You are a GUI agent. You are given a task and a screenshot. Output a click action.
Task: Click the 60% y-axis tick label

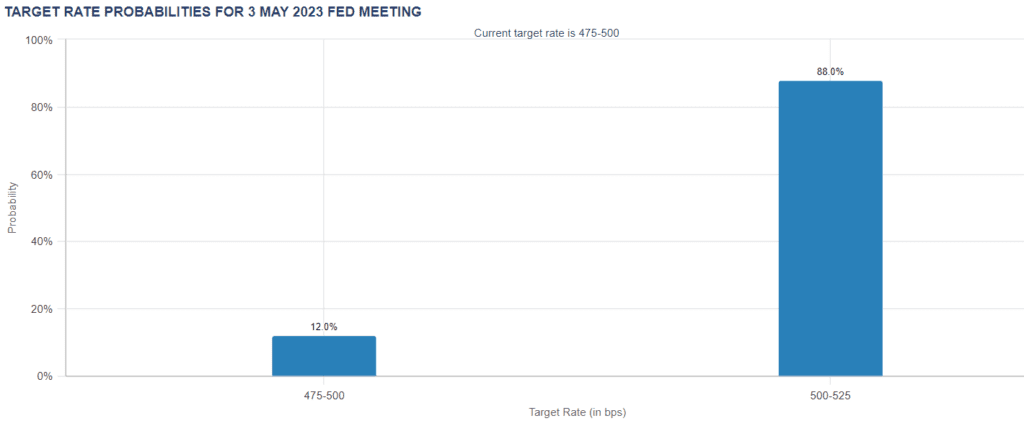(42, 175)
